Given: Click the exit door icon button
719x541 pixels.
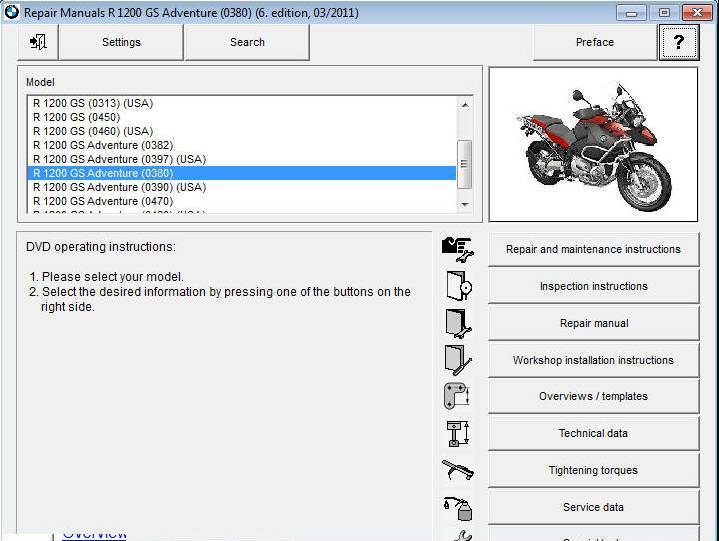Looking at the screenshot, I should click(38, 42).
